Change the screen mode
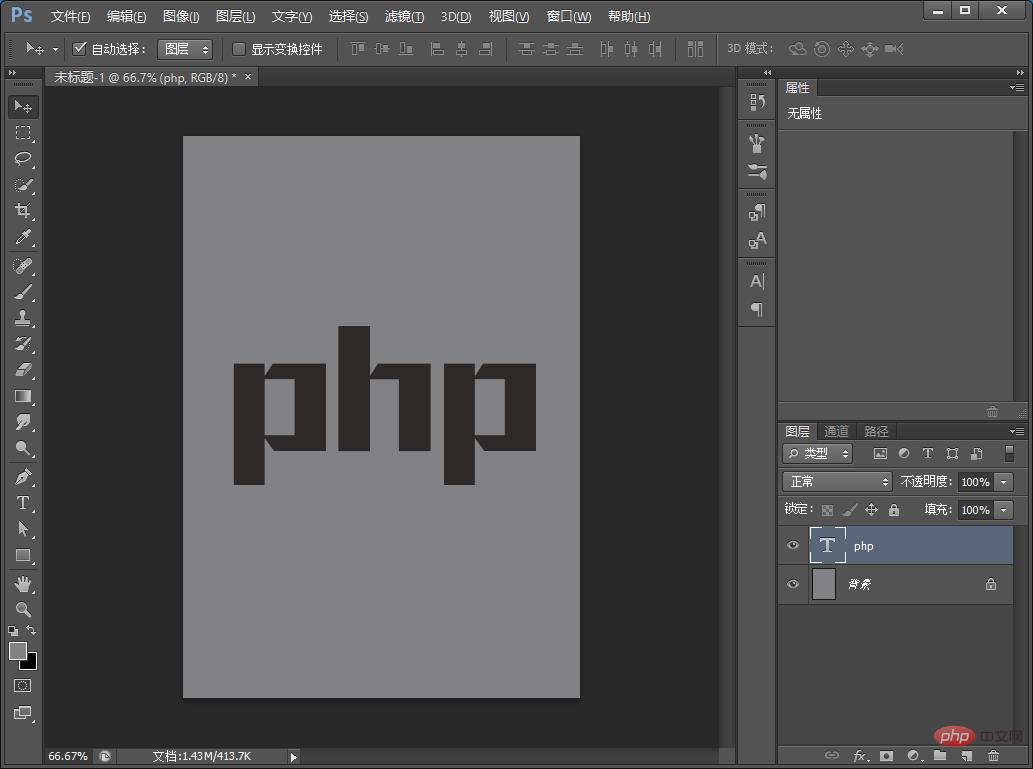Screen dimensions: 1033x769 (x=22, y=713)
